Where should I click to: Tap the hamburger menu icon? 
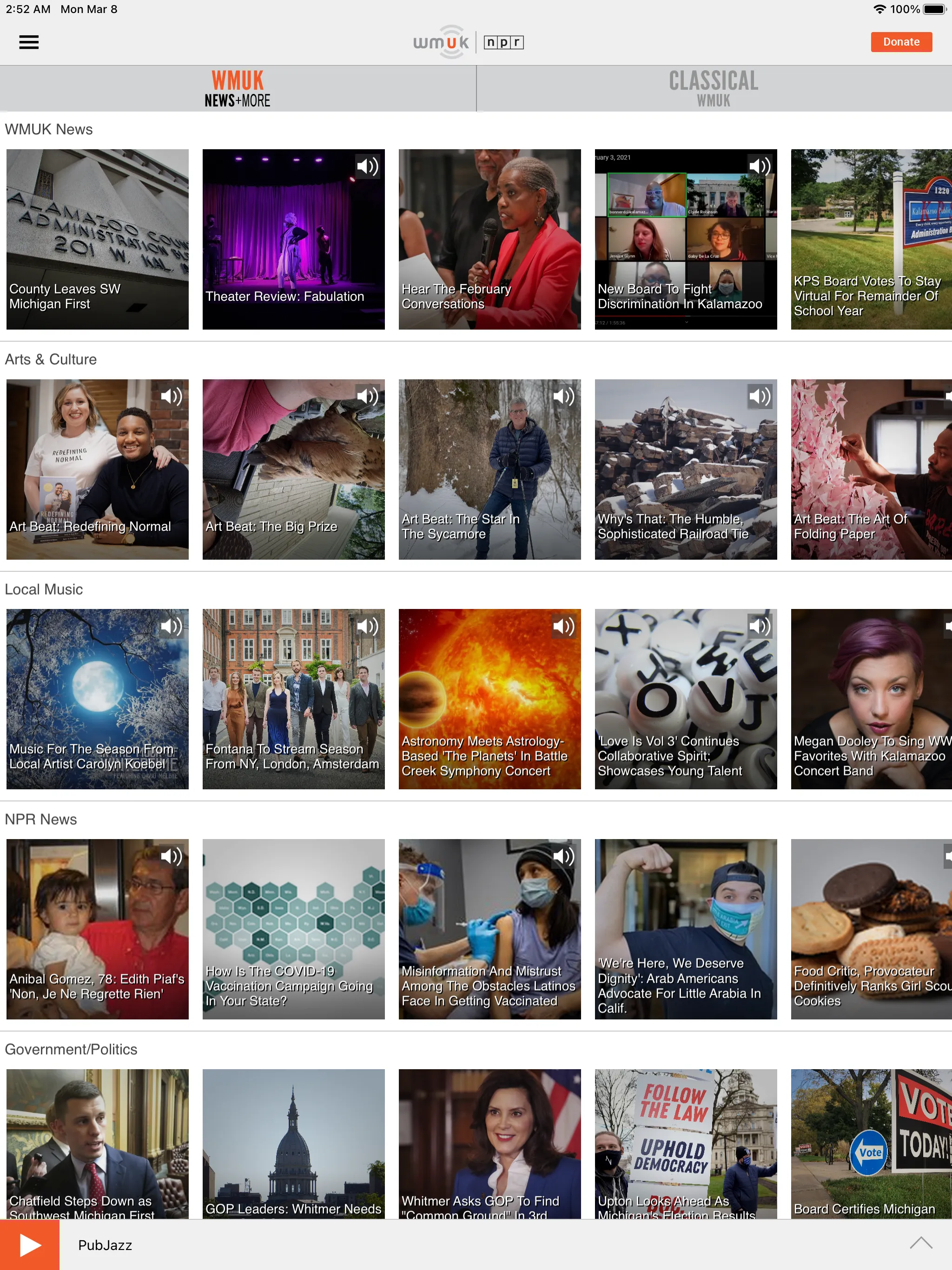click(x=29, y=41)
